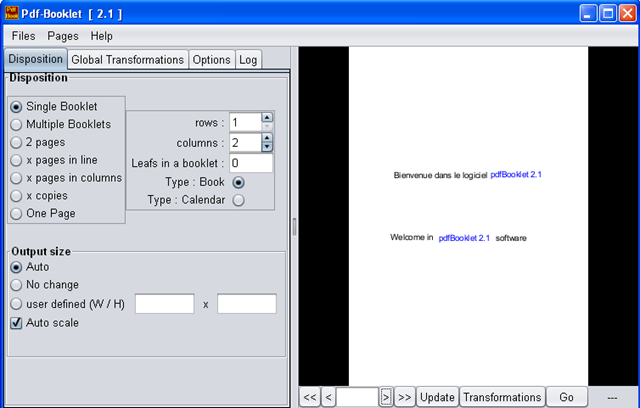Decrease rows with the down spinner arrow
640x408 pixels.
click(x=267, y=126)
